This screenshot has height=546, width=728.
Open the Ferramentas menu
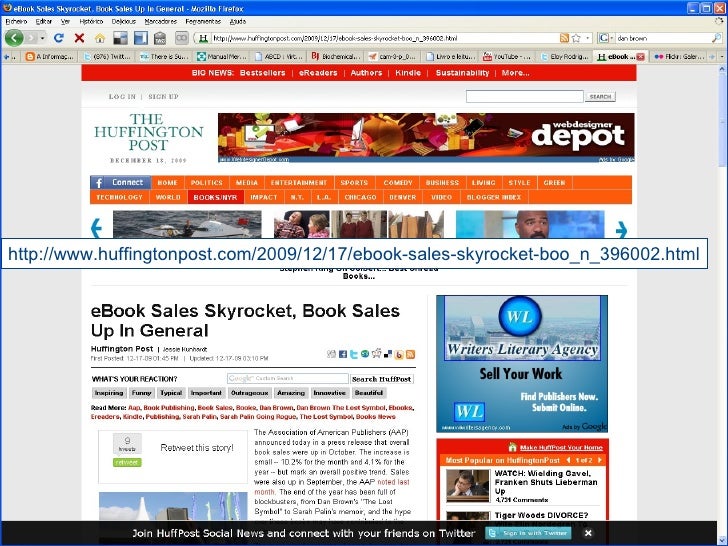(203, 21)
